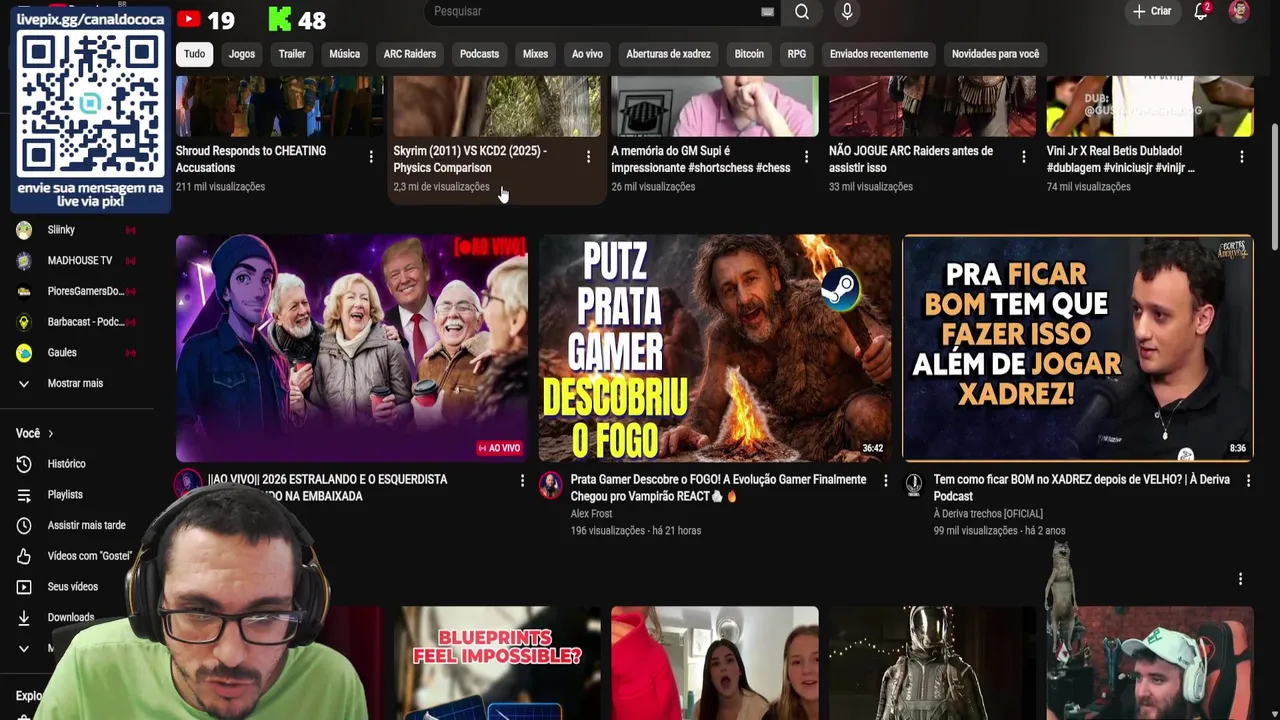Open Playlists from the sidebar
The height and width of the screenshot is (720, 1280).
(65, 495)
